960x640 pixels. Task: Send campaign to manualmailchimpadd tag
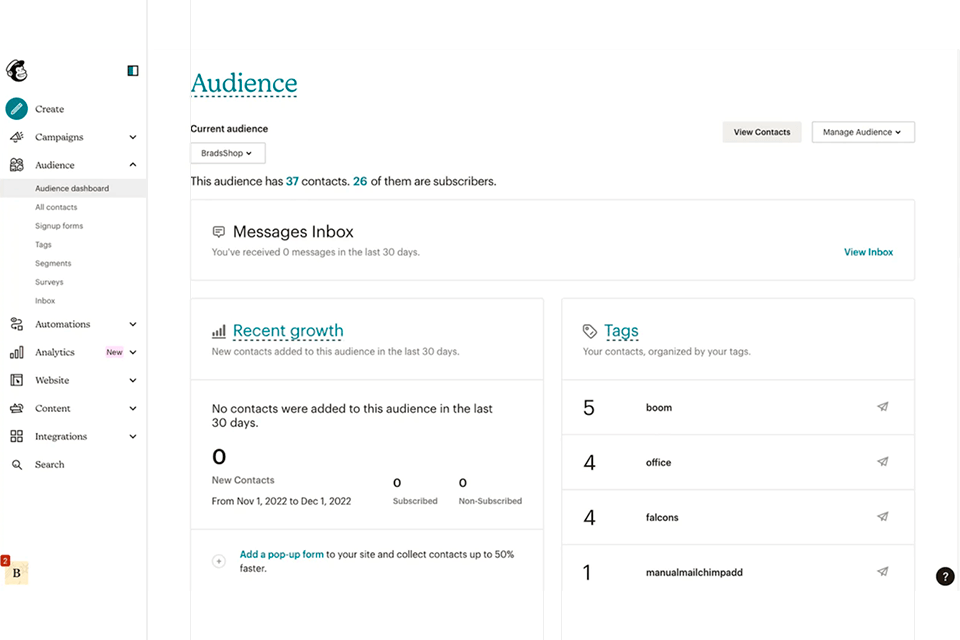(882, 572)
